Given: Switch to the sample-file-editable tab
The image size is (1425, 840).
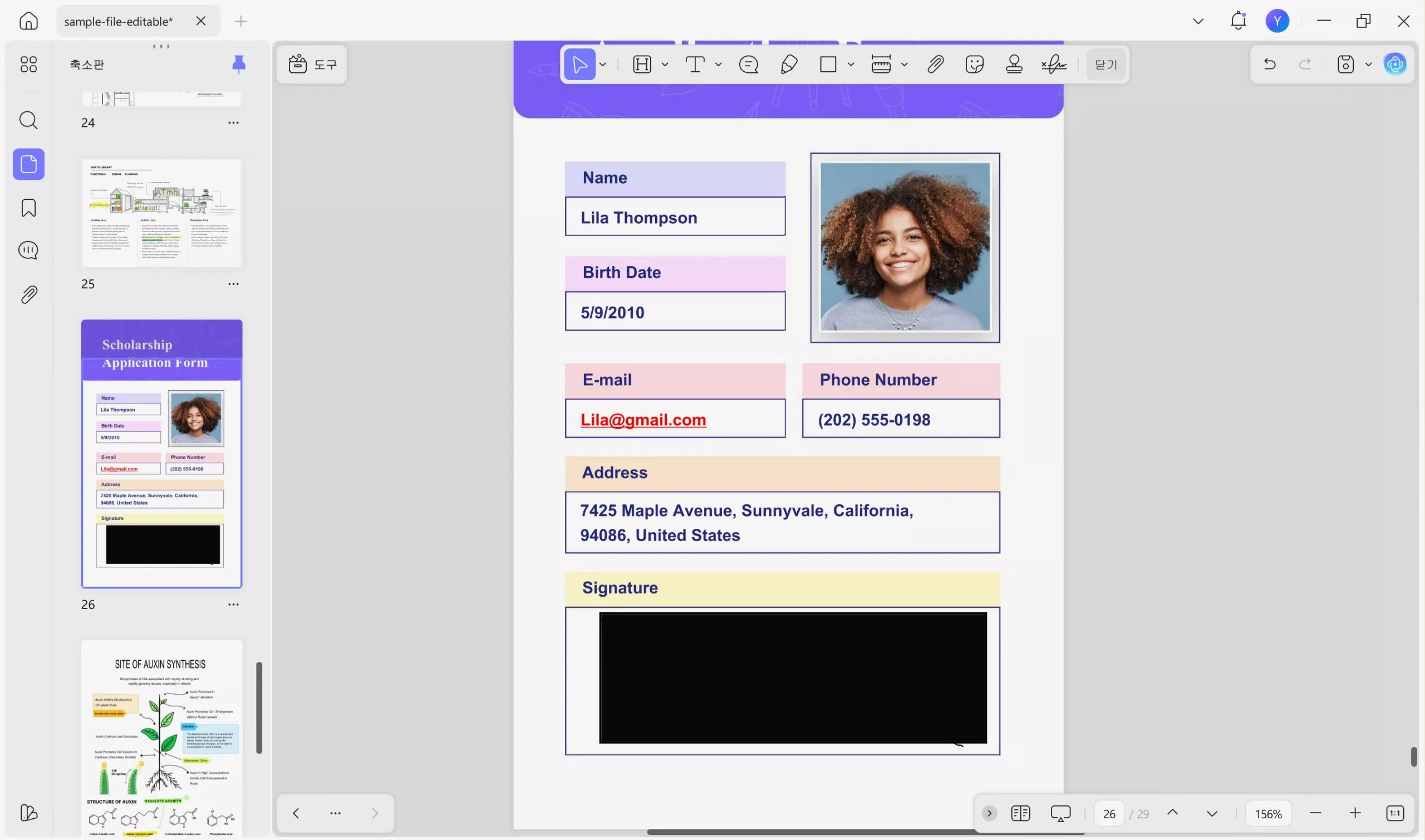Looking at the screenshot, I should tap(118, 22).
